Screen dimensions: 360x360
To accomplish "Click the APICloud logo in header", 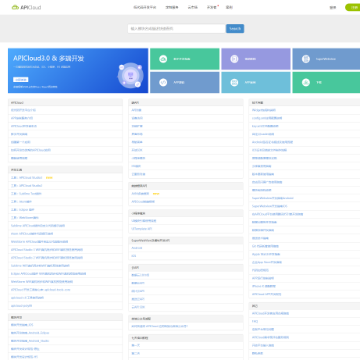I will coord(26,7).
